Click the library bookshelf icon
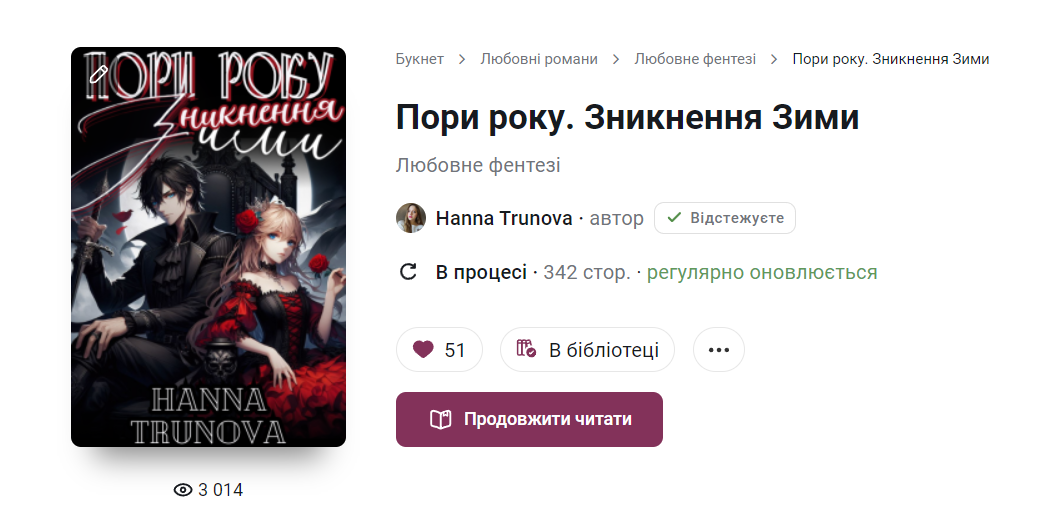Screen dimensions: 1046x517 click(526, 349)
